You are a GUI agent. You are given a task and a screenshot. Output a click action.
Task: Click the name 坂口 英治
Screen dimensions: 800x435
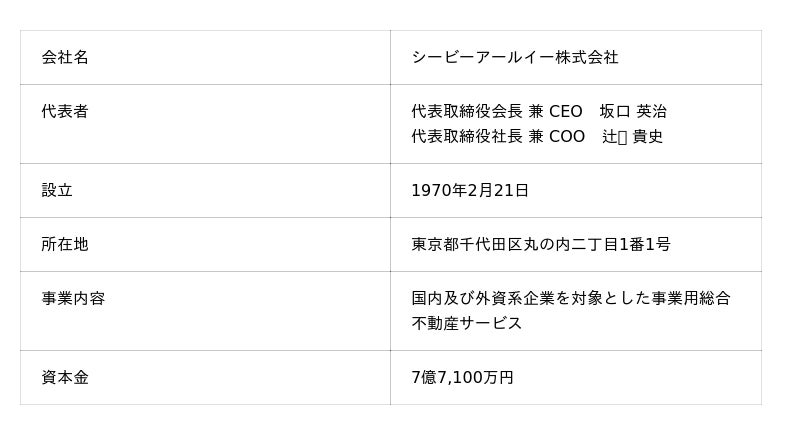[x=632, y=112]
